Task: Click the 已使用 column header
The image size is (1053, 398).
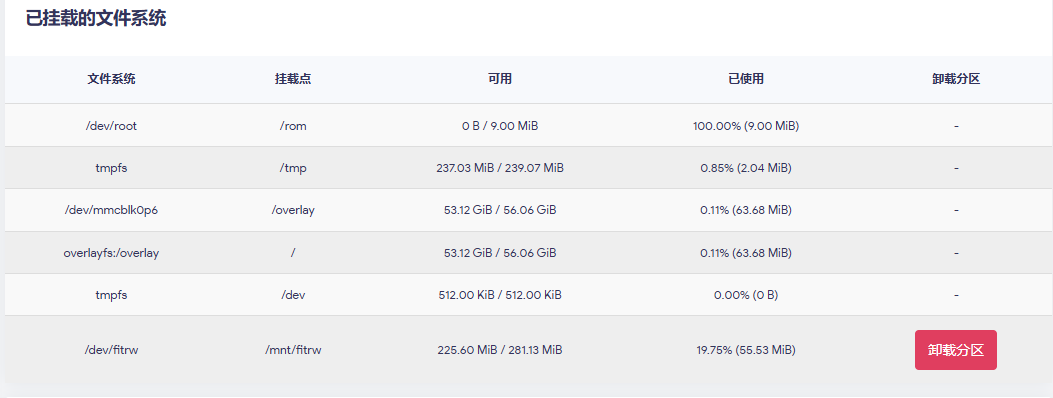Action: [x=746, y=79]
